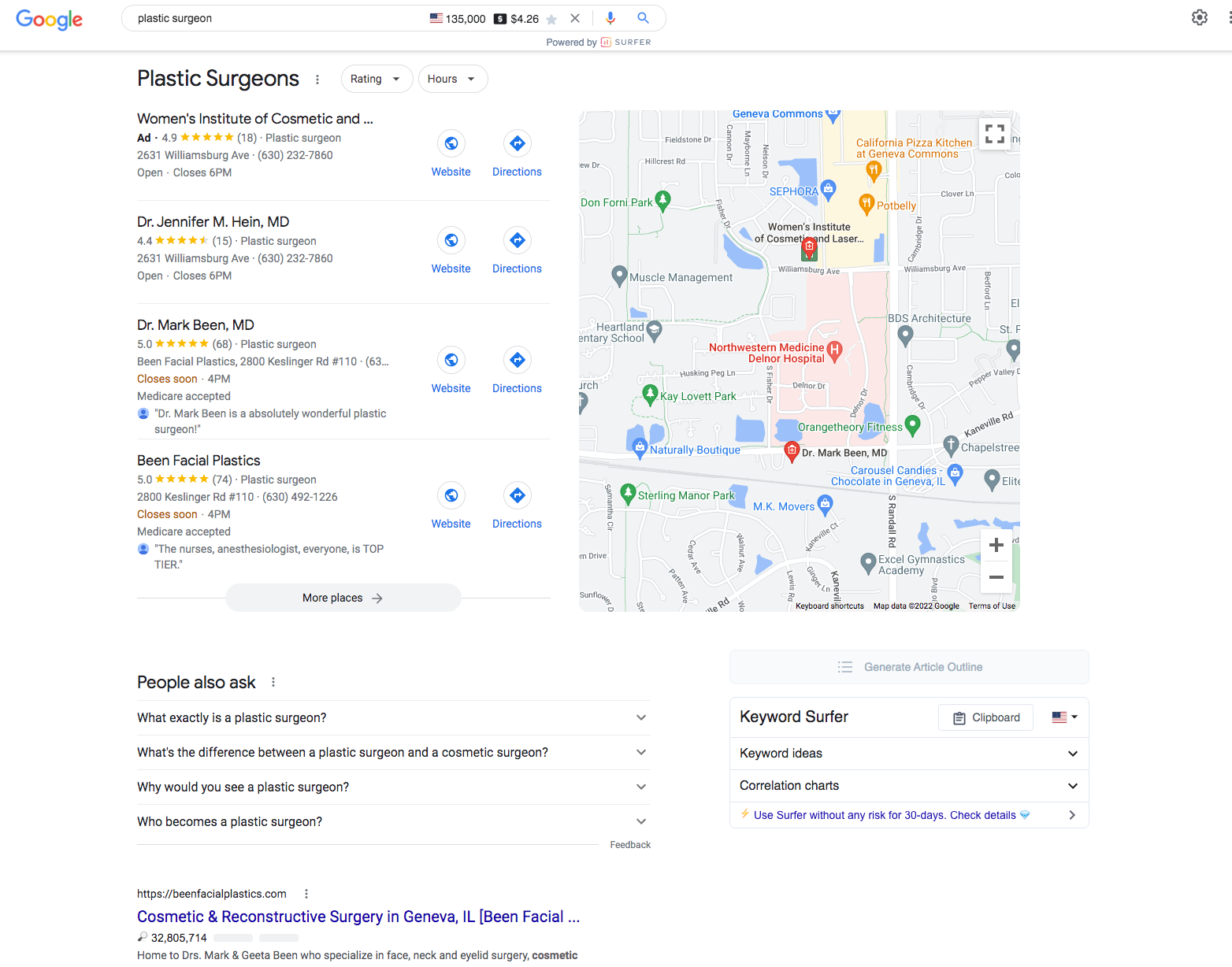Click Generate Article Outline button
The height and width of the screenshot is (967, 1232).
[x=909, y=667]
